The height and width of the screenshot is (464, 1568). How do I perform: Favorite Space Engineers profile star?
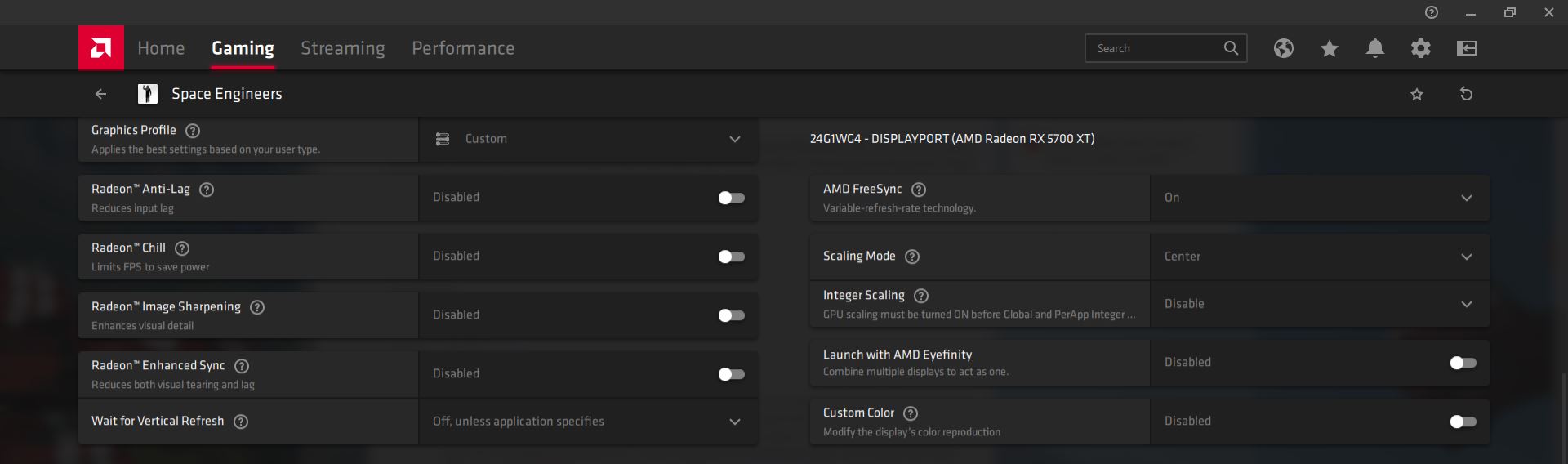pos(1417,94)
